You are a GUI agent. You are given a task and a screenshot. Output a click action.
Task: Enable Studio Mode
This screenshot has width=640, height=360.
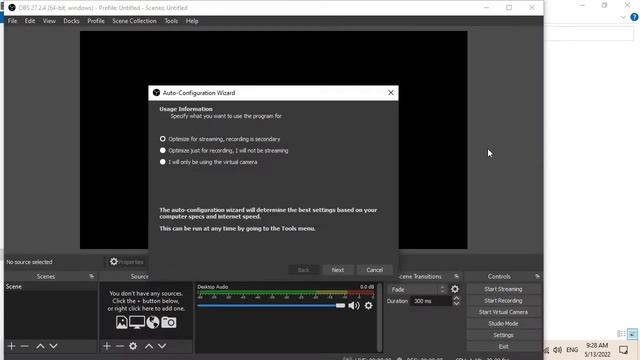pyautogui.click(x=503, y=323)
